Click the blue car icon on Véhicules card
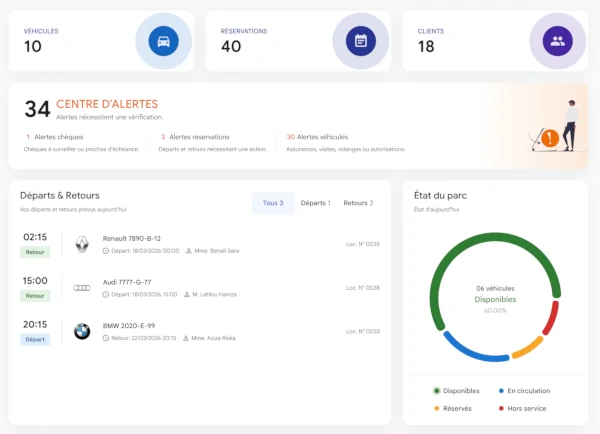 (162, 42)
